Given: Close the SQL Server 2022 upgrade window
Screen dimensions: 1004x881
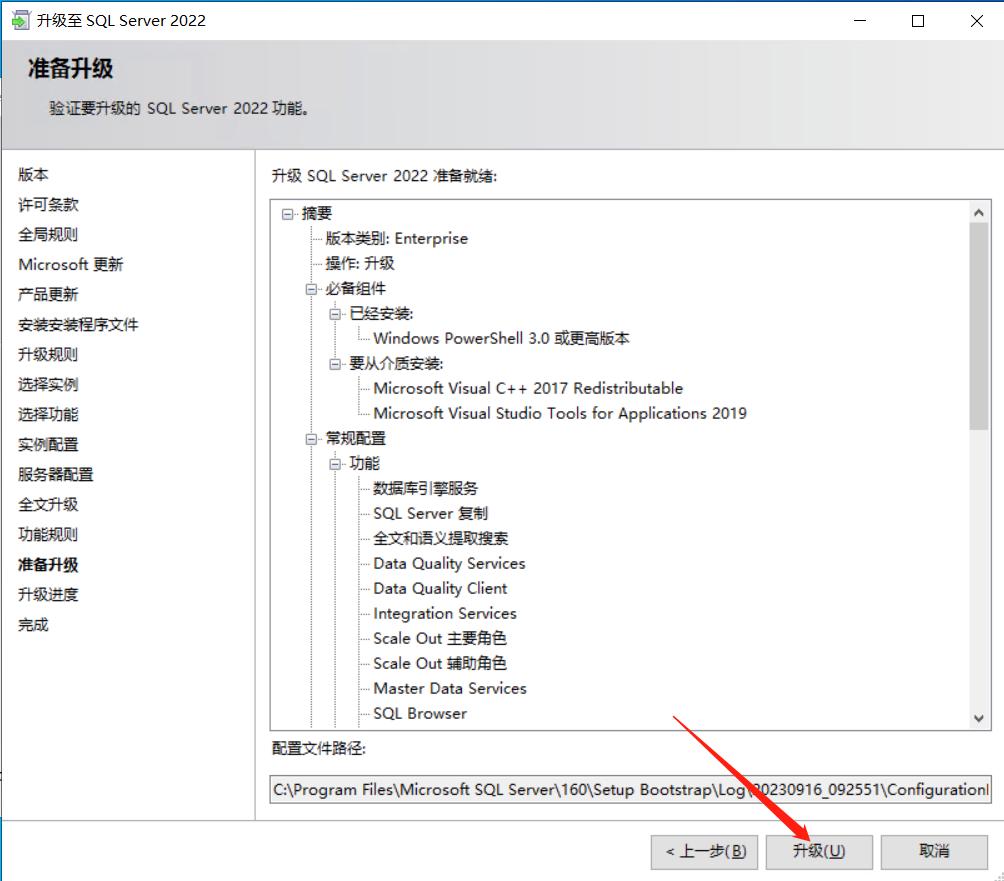Looking at the screenshot, I should coord(976,20).
